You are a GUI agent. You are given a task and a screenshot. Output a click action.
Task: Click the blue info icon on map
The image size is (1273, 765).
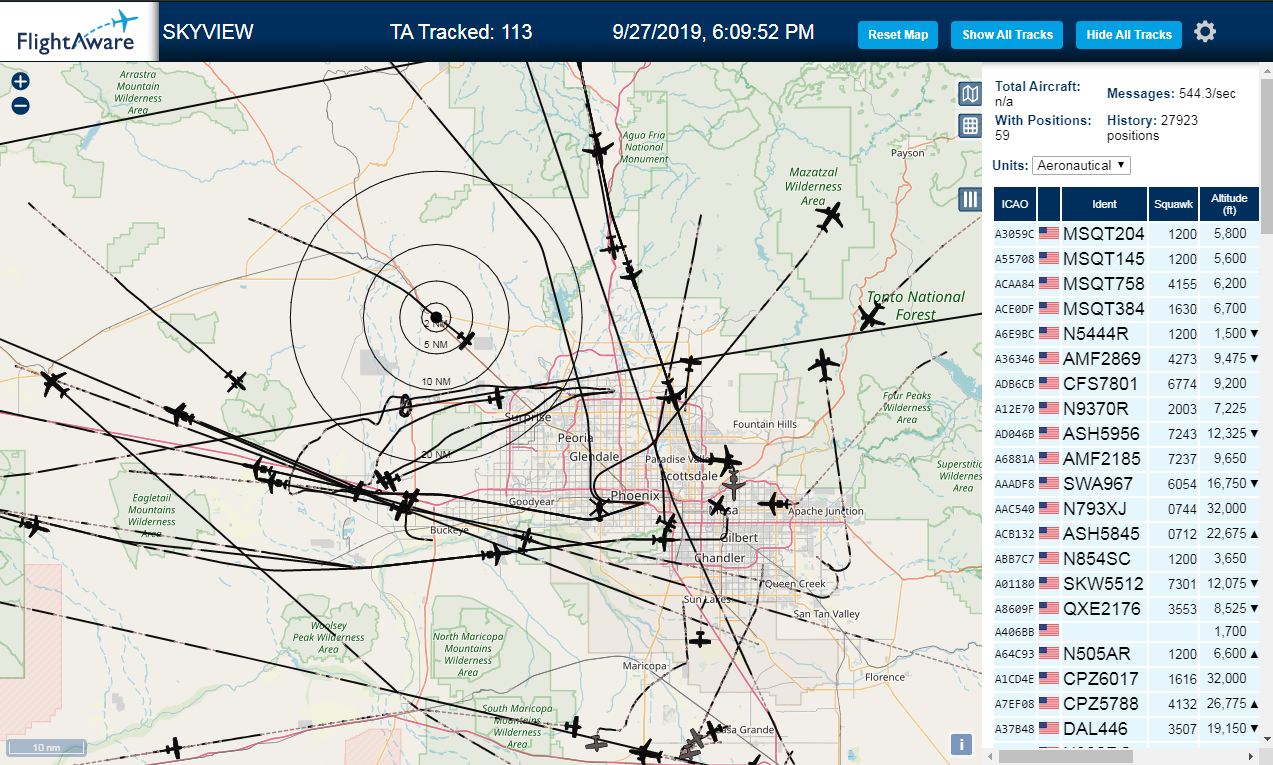tap(960, 744)
